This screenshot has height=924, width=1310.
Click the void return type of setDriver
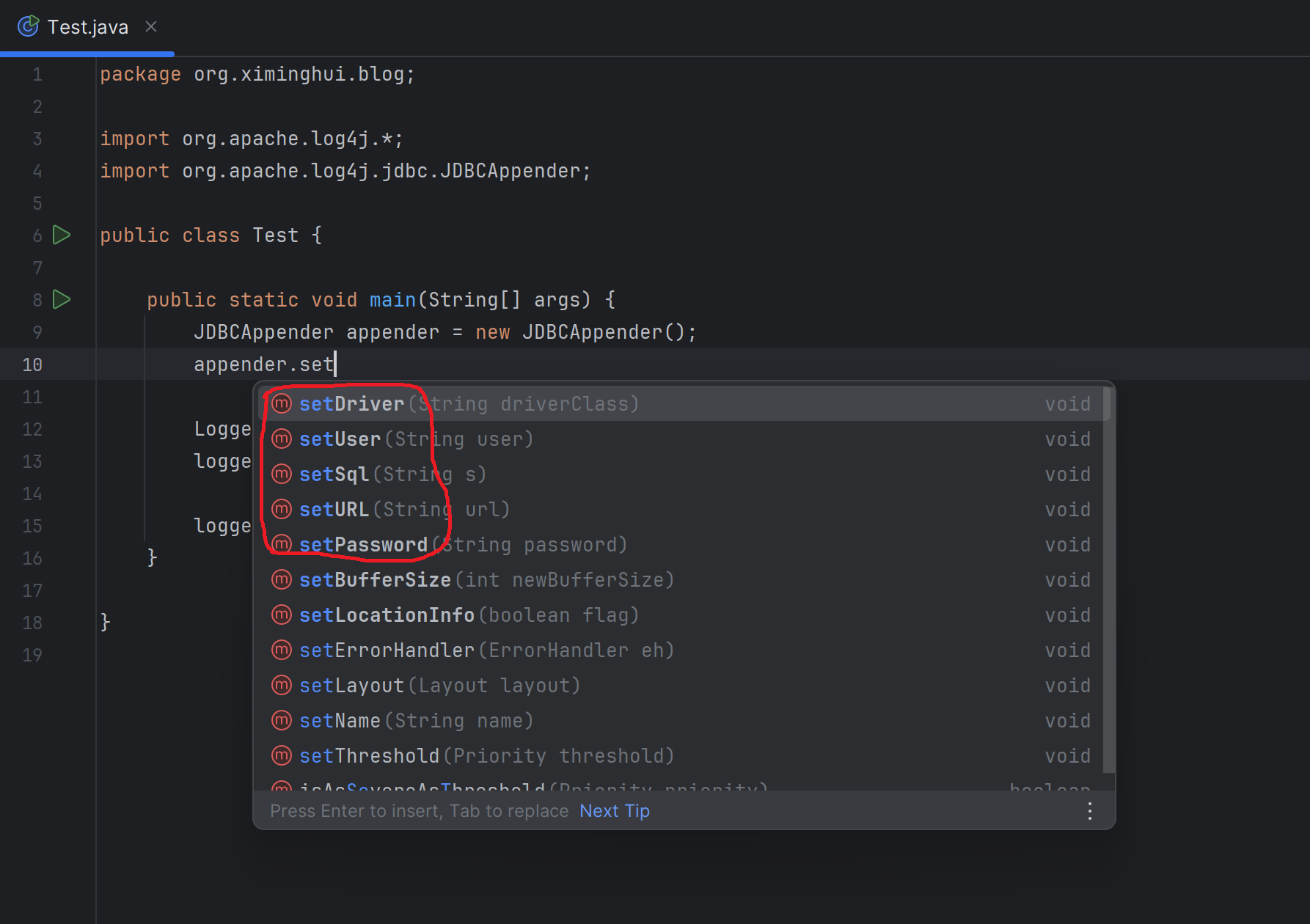pos(1068,404)
